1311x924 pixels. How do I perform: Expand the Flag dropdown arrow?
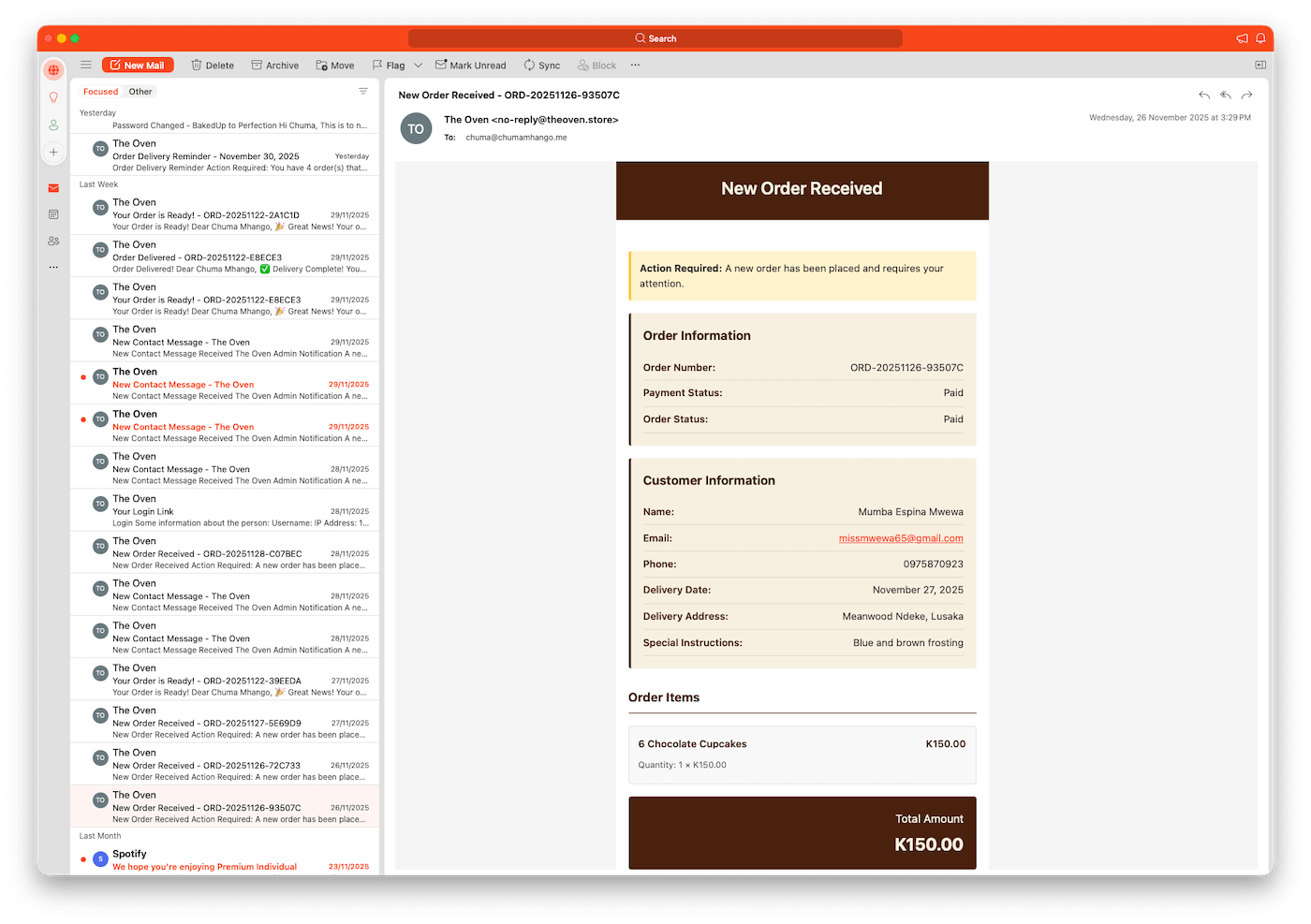click(418, 66)
